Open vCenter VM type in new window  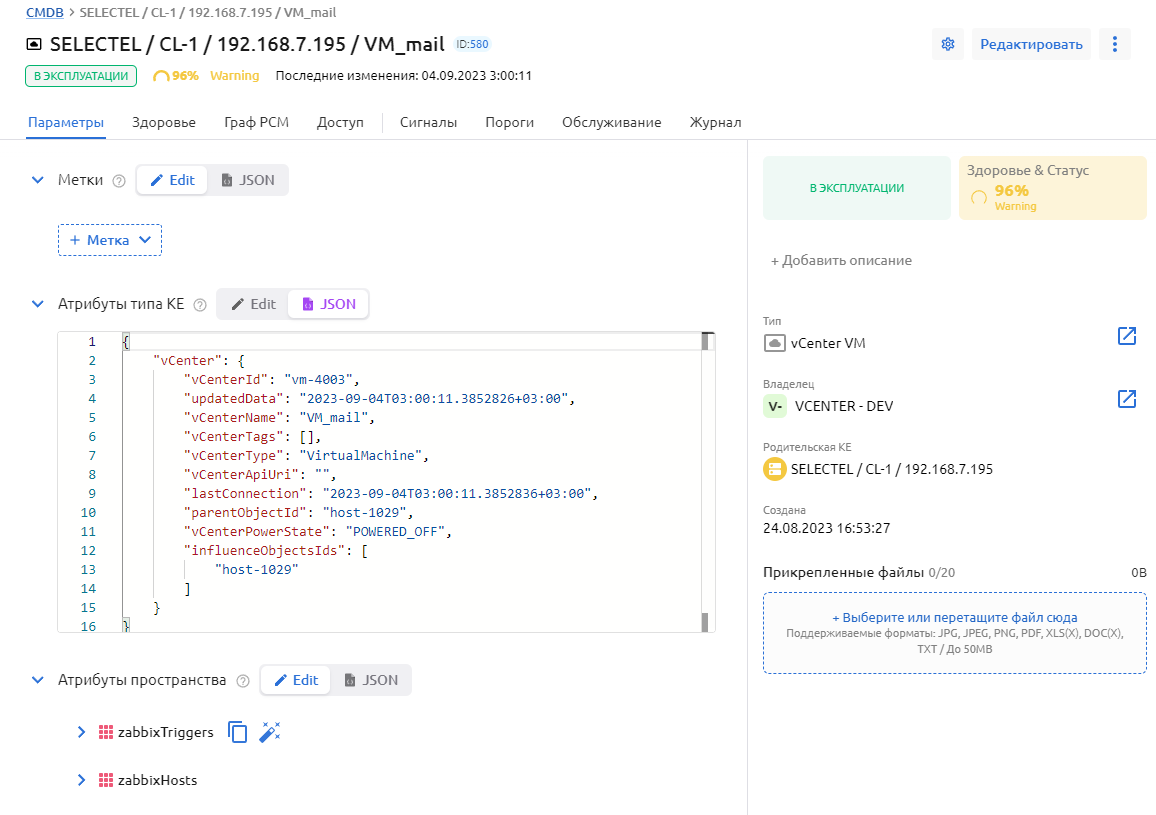click(x=1127, y=336)
